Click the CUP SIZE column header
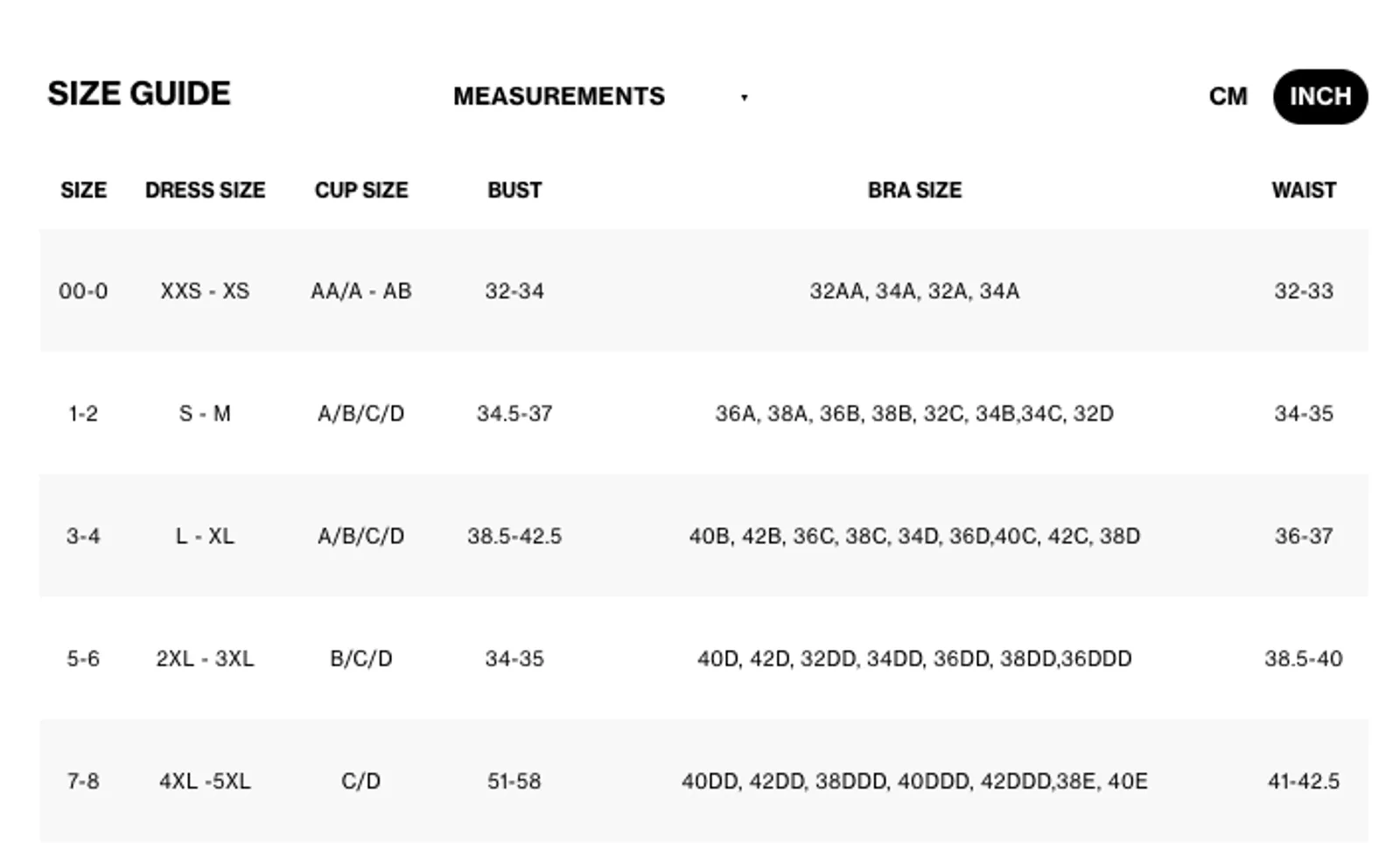Viewport: 1400px width, 844px height. 361,190
